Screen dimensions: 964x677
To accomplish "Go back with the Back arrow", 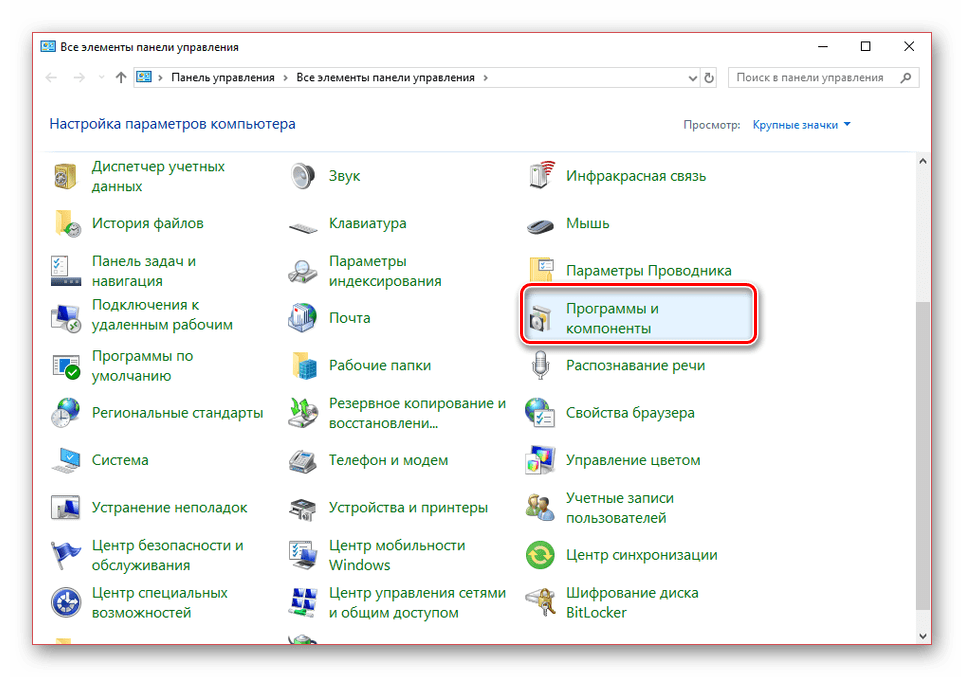I will (x=51, y=78).
